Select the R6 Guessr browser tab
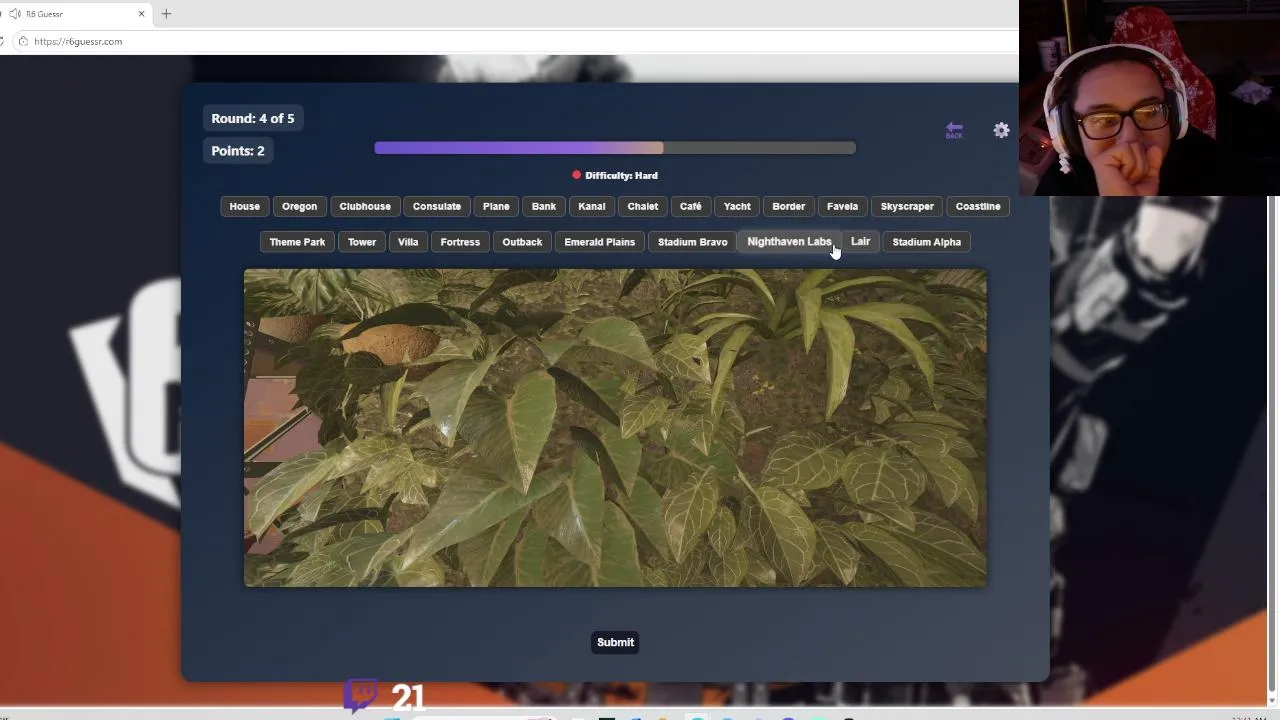This screenshot has height=720, width=1280. coord(75,14)
